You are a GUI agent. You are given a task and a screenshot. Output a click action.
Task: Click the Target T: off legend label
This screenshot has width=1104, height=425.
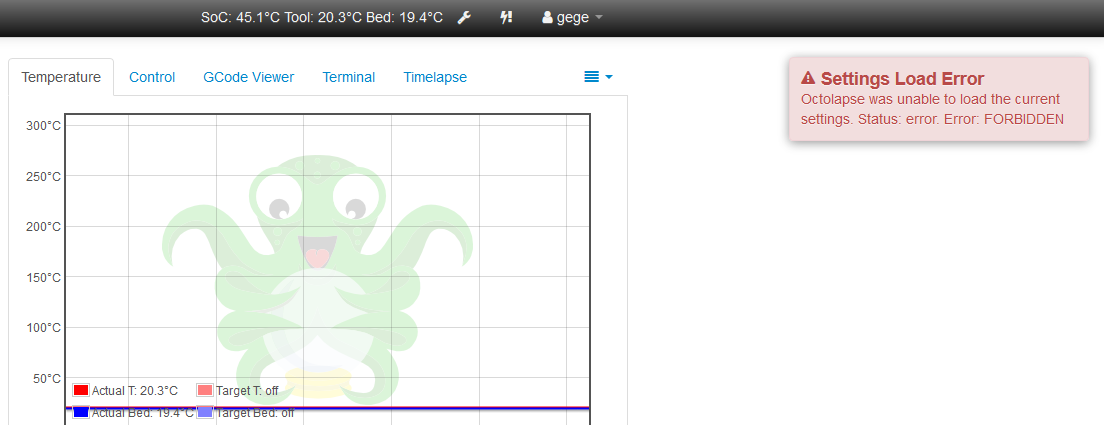coord(247,391)
